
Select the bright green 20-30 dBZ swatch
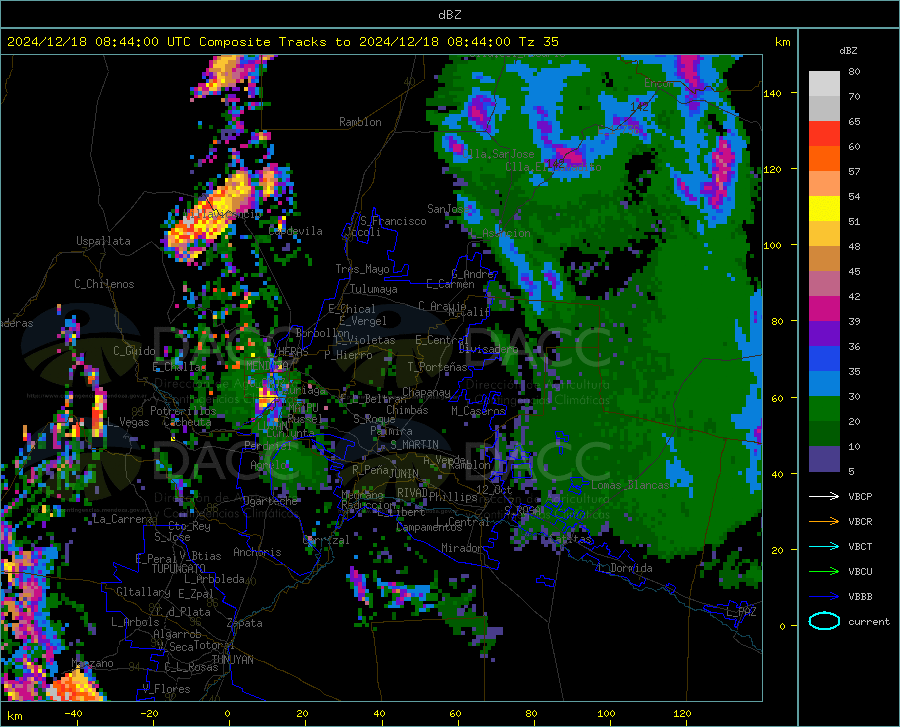[x=824, y=409]
